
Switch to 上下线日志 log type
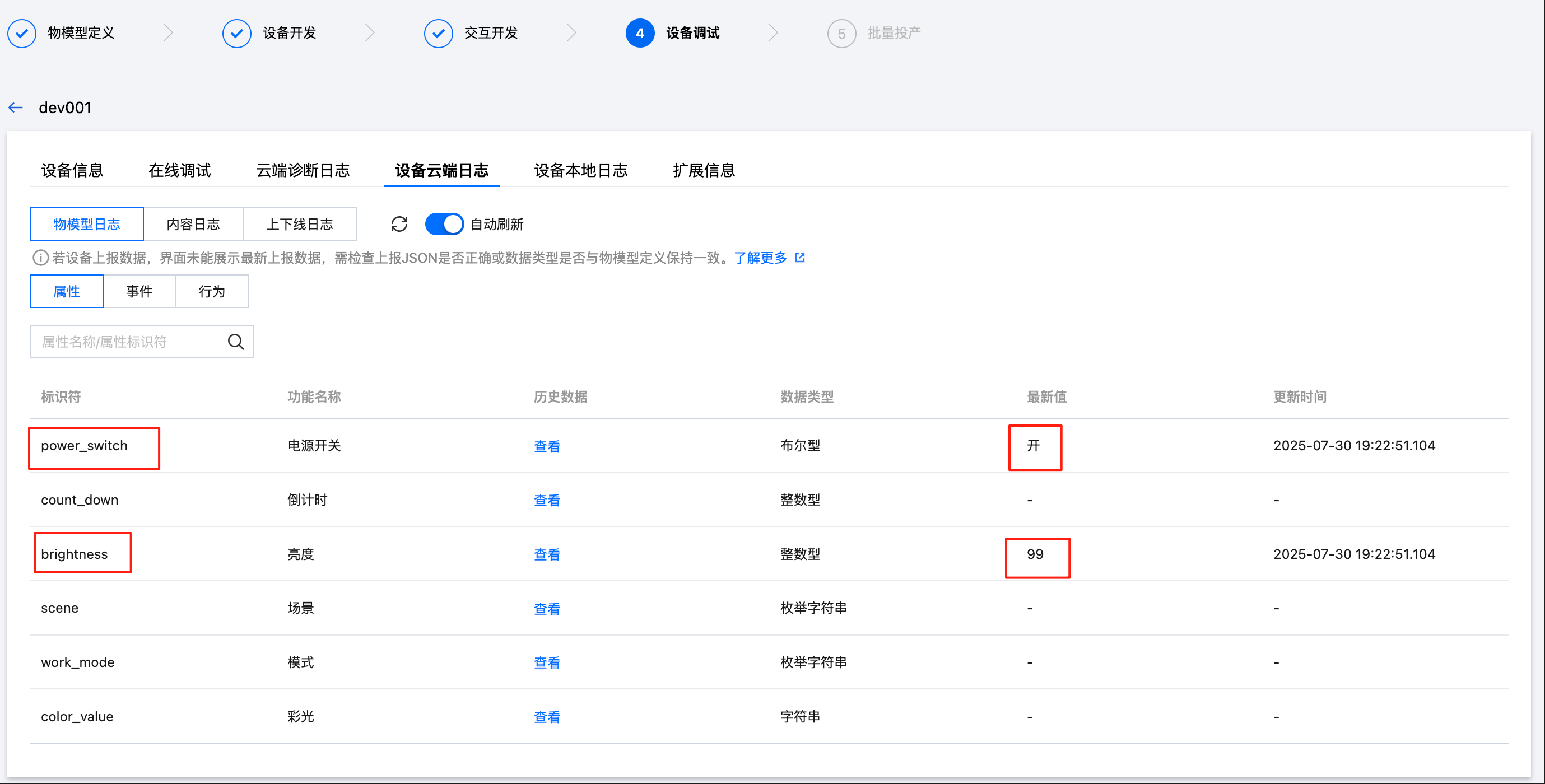299,224
